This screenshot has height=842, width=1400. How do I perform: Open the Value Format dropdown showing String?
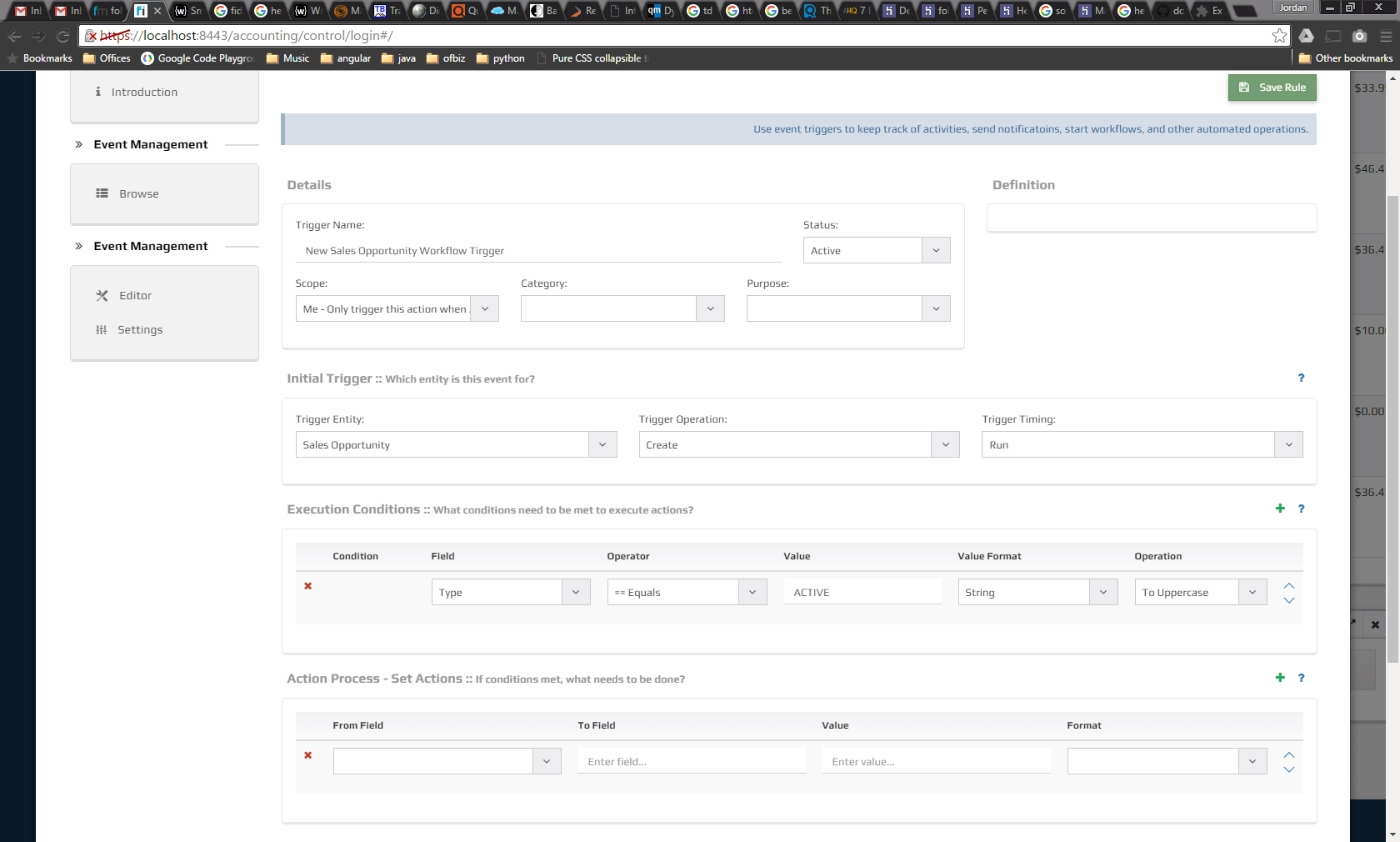[1037, 592]
